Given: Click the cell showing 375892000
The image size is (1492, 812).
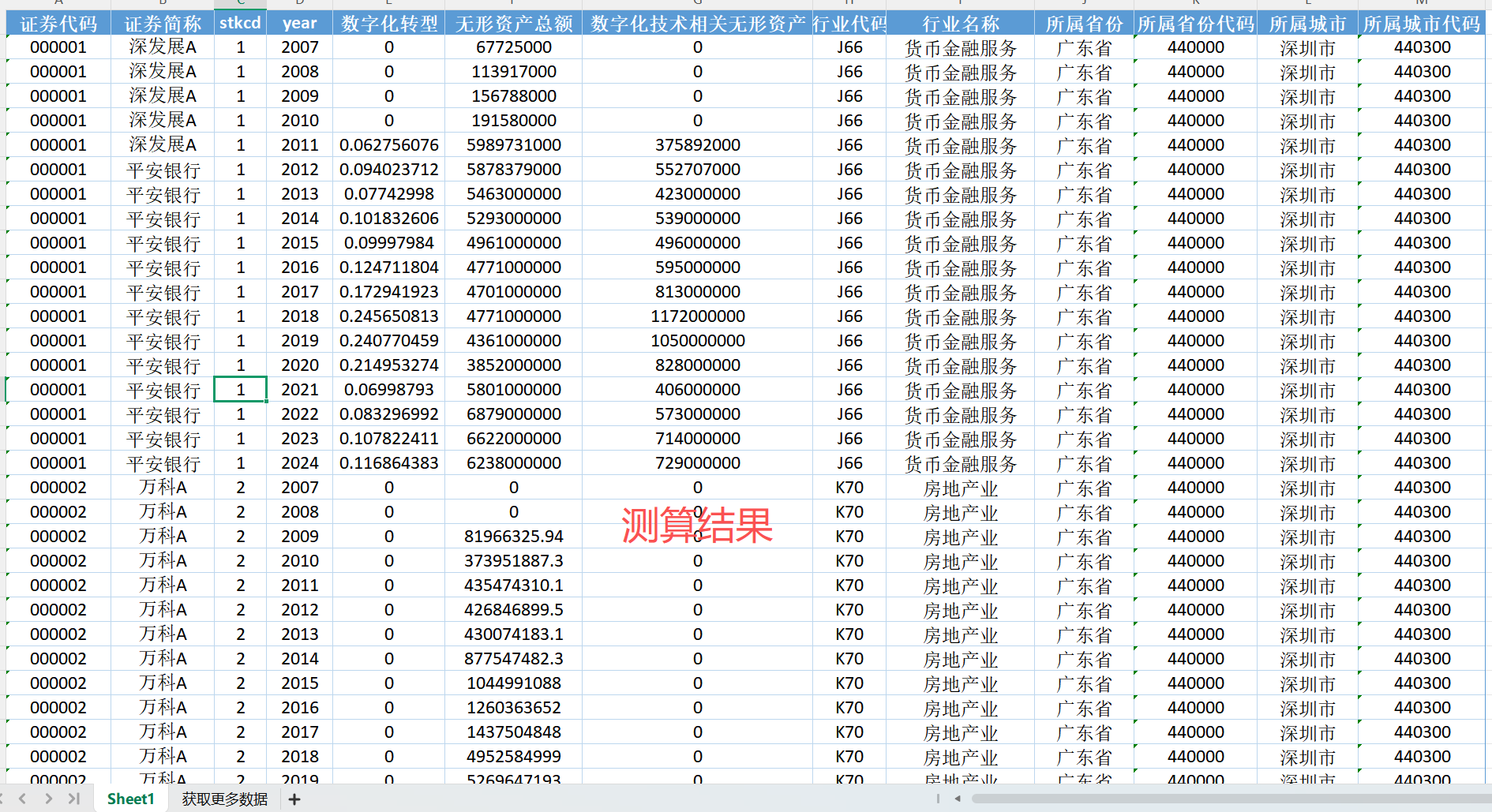Looking at the screenshot, I should point(698,145).
